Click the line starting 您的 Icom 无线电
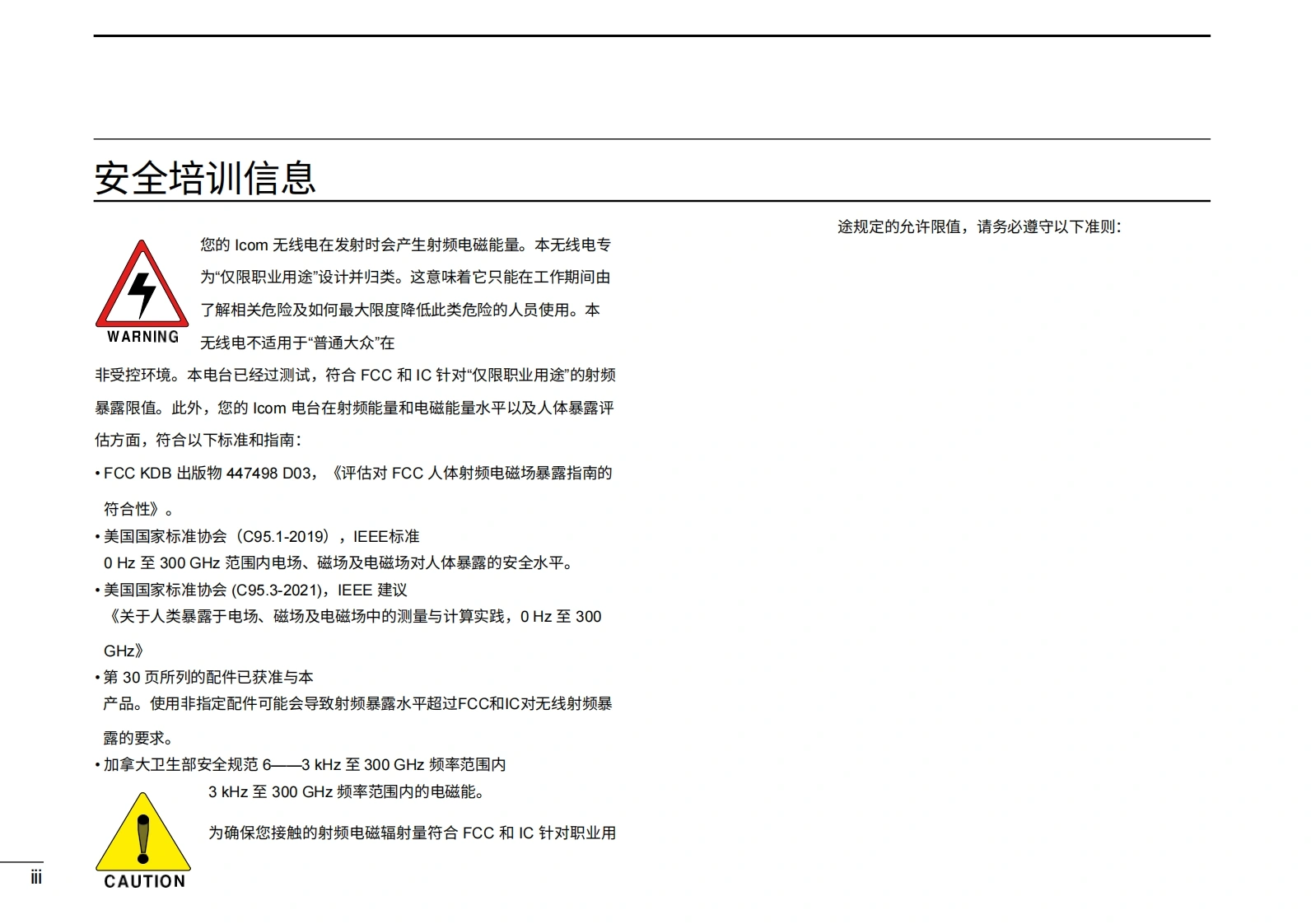Screen dimensions: 1311x924 coord(405,245)
